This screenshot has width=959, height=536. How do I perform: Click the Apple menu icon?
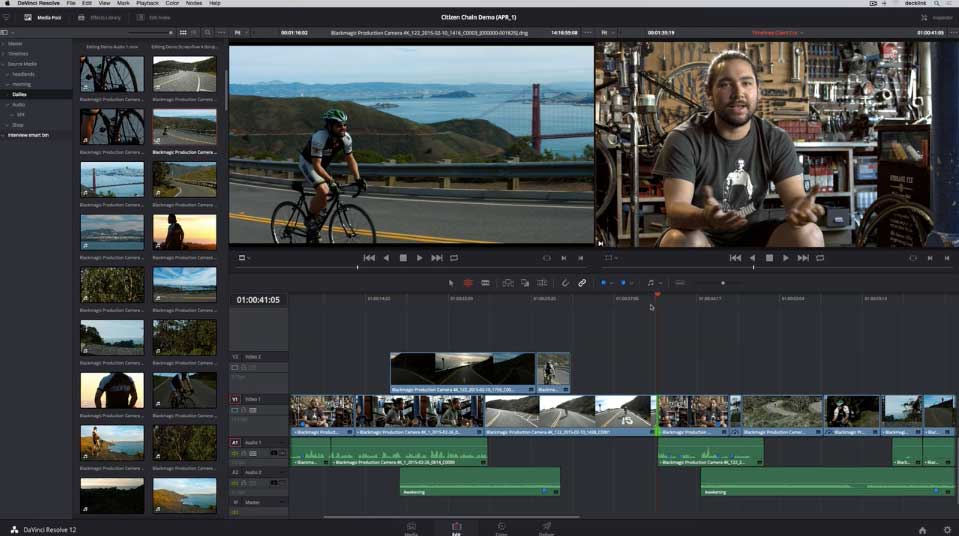(x=7, y=3)
